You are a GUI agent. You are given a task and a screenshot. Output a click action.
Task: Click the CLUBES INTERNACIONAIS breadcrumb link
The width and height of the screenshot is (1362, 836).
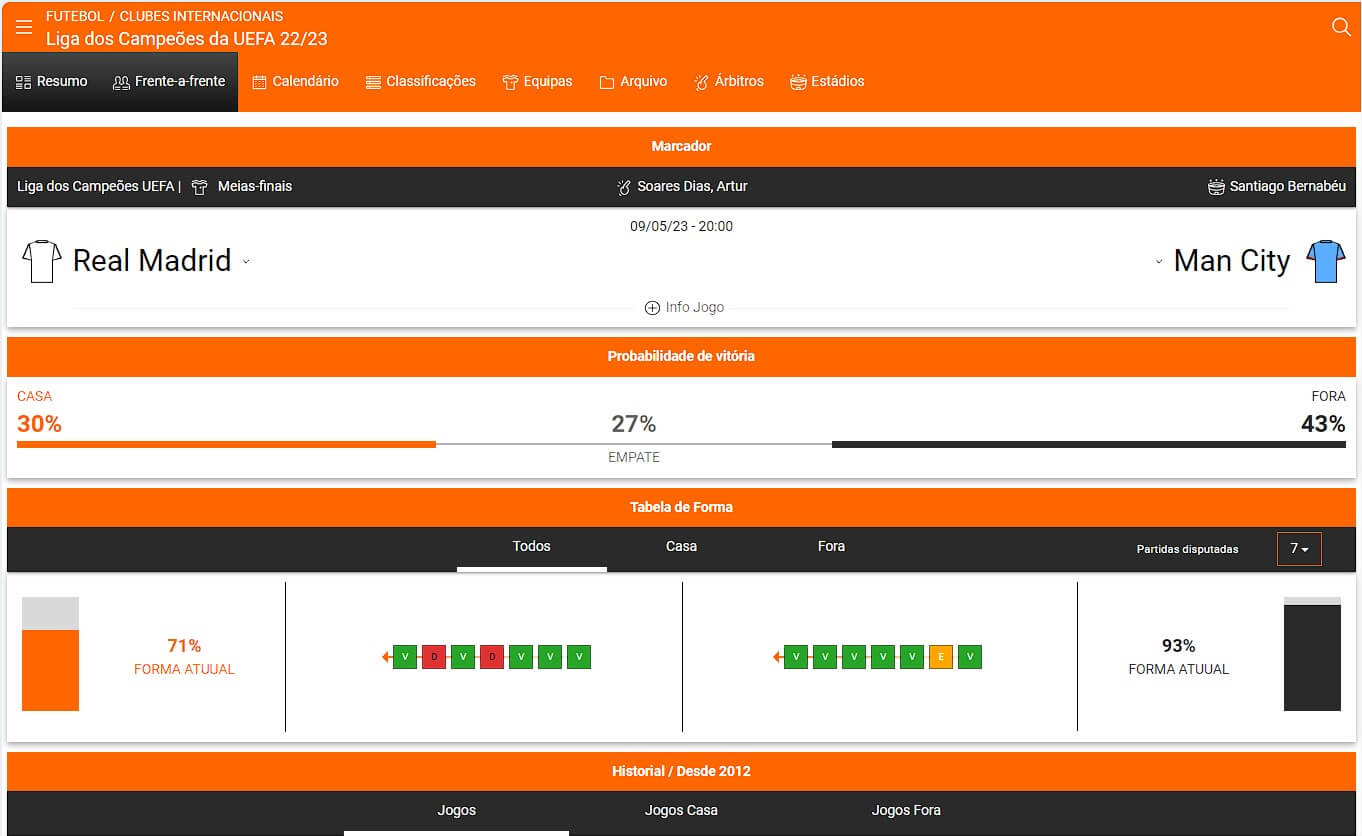point(202,16)
